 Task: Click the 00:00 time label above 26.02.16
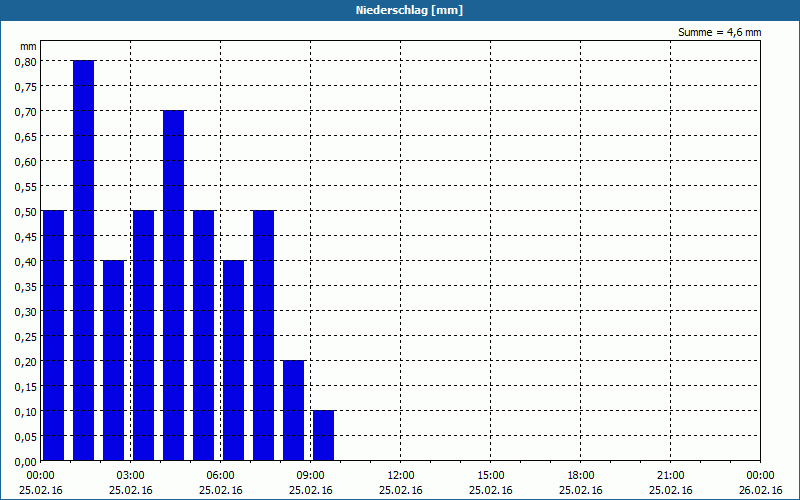pos(760,476)
